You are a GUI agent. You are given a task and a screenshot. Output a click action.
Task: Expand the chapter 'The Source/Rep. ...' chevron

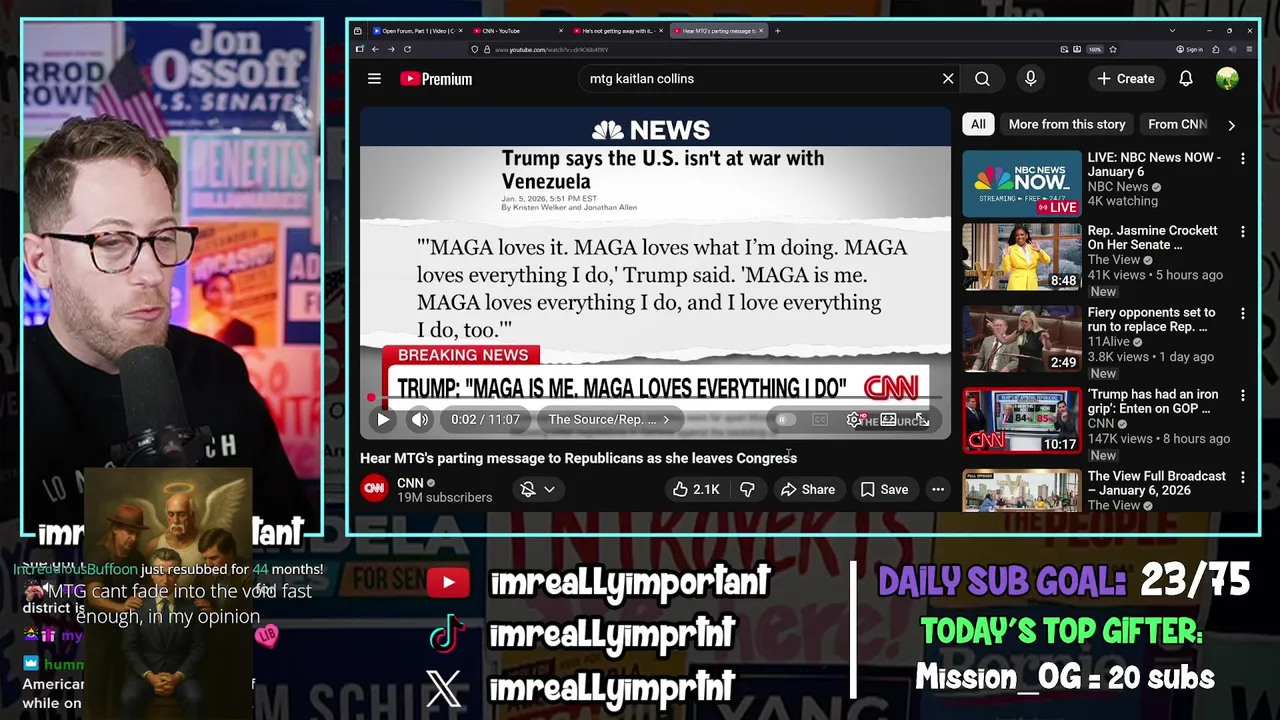pyautogui.click(x=667, y=420)
